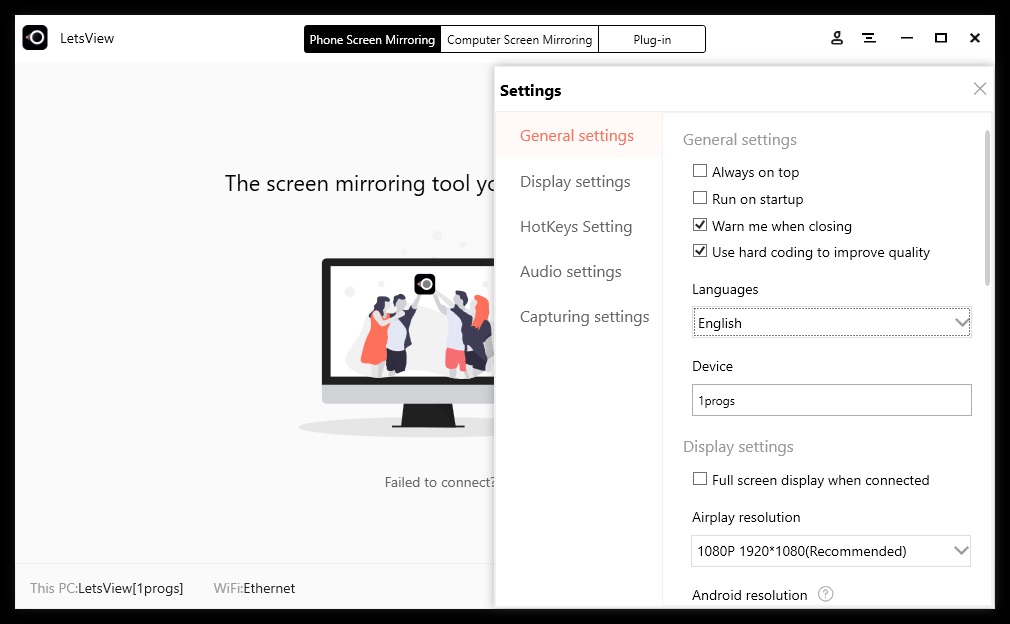1010x624 pixels.
Task: Click the WiFi:Ethernet status text
Action: (254, 588)
